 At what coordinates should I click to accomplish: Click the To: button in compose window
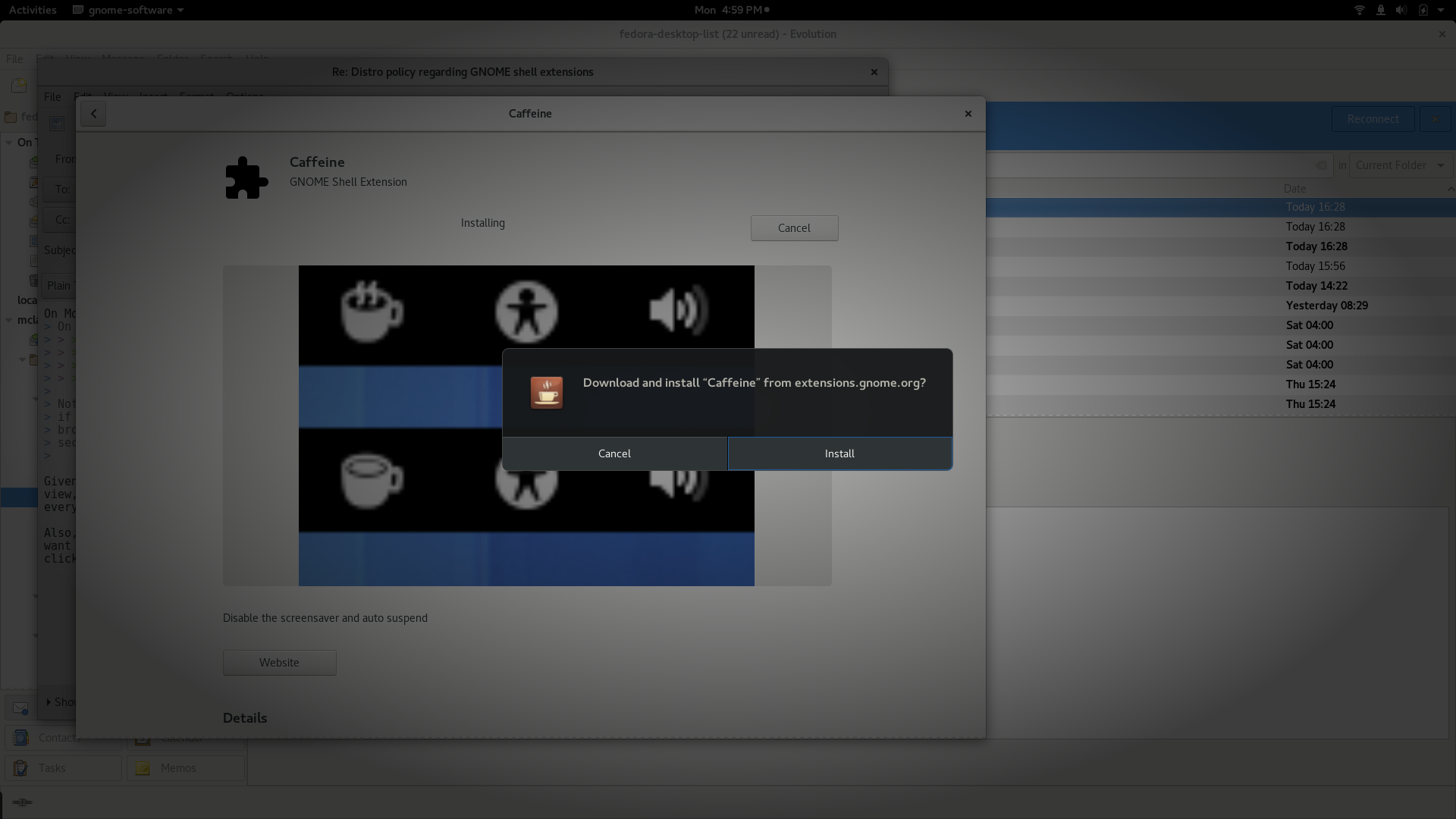click(59, 189)
